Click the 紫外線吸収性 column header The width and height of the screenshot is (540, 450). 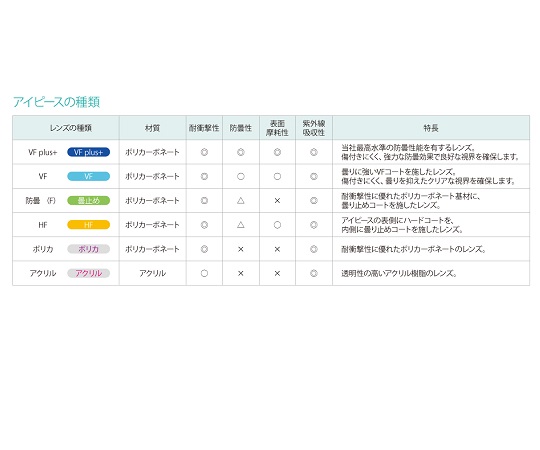coord(314,128)
